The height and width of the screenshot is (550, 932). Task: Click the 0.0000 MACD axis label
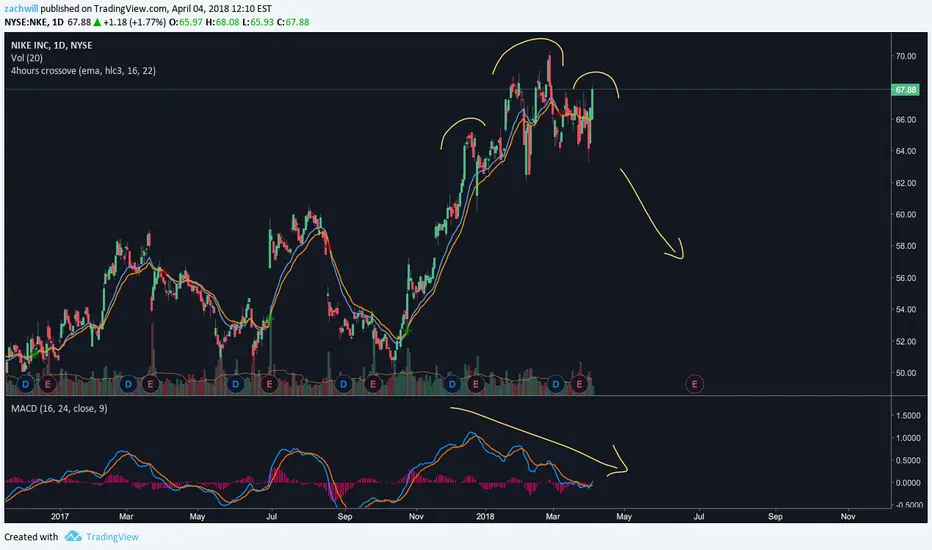click(908, 483)
